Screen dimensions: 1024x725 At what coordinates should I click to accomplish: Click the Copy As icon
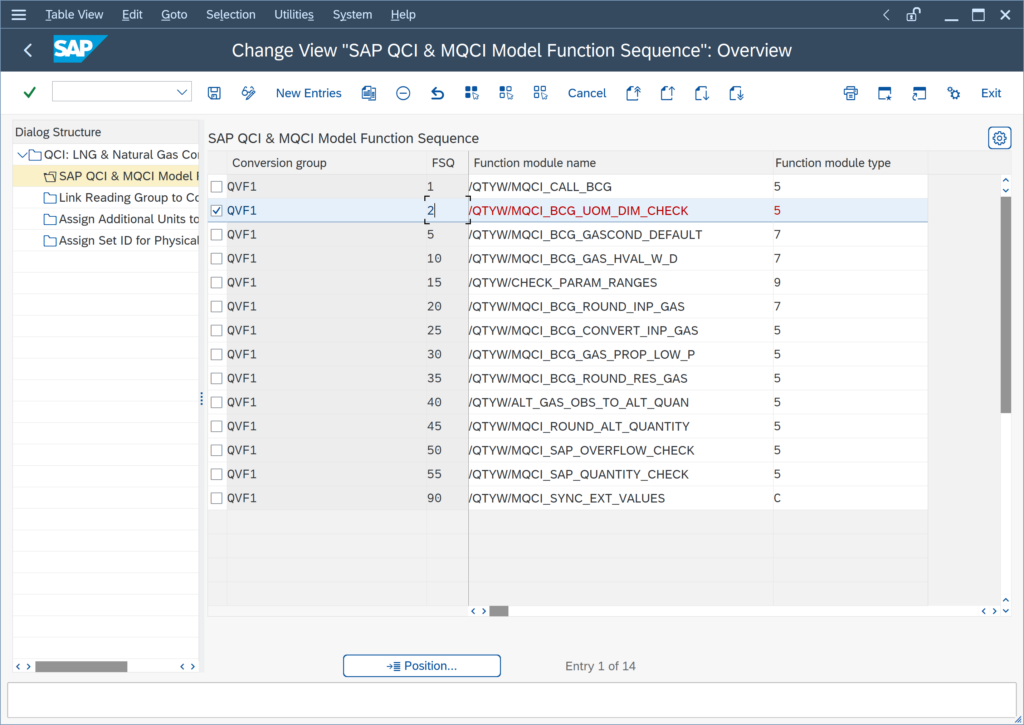[x=369, y=93]
